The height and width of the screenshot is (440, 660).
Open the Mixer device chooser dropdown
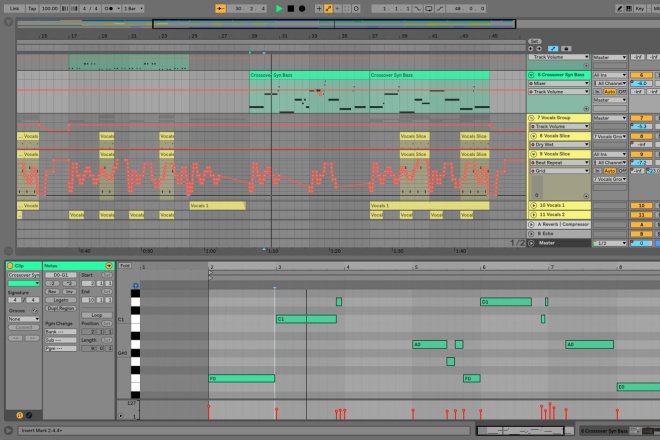559,83
